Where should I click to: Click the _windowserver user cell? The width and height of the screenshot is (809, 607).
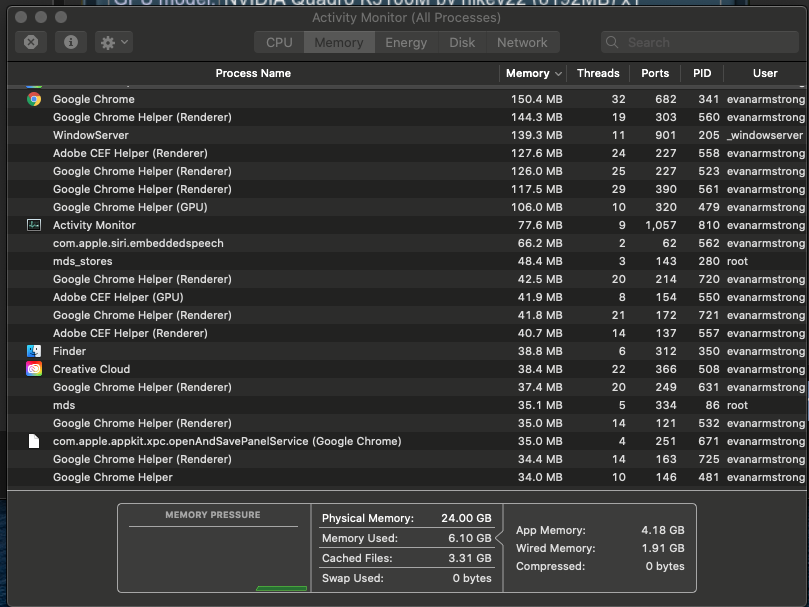(766, 135)
